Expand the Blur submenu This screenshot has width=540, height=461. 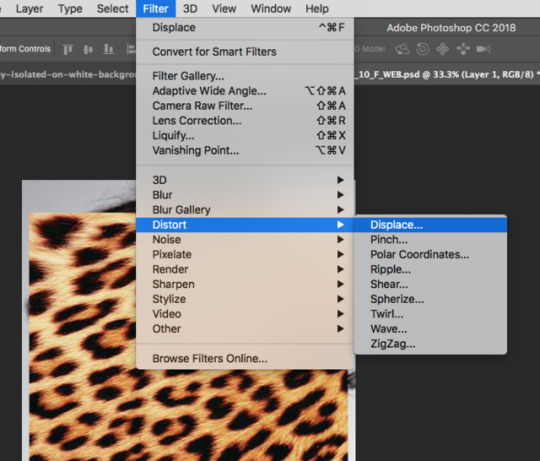tap(245, 195)
